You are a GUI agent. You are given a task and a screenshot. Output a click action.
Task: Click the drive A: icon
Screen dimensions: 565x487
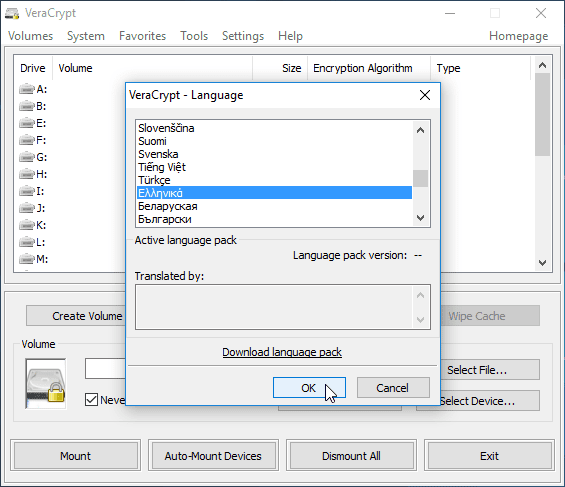27,89
